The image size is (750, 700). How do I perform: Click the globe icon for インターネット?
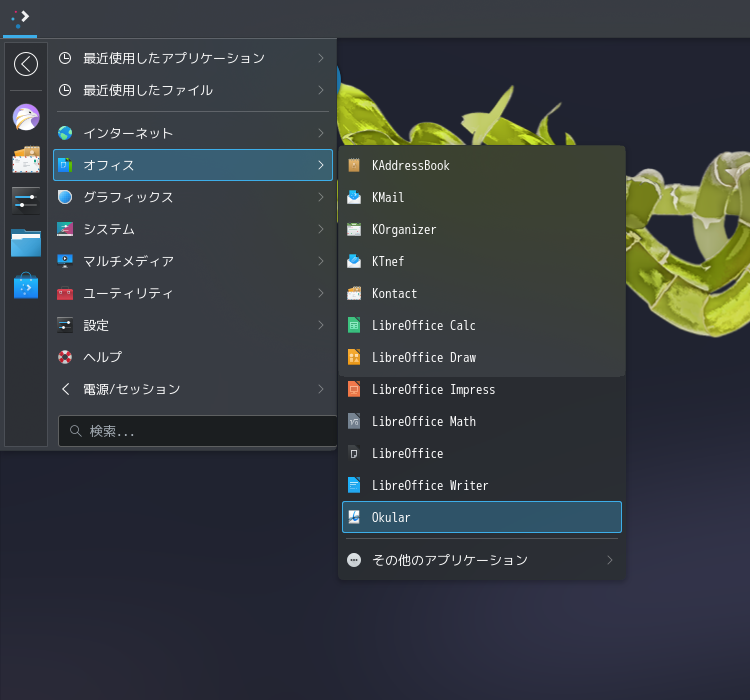65,133
